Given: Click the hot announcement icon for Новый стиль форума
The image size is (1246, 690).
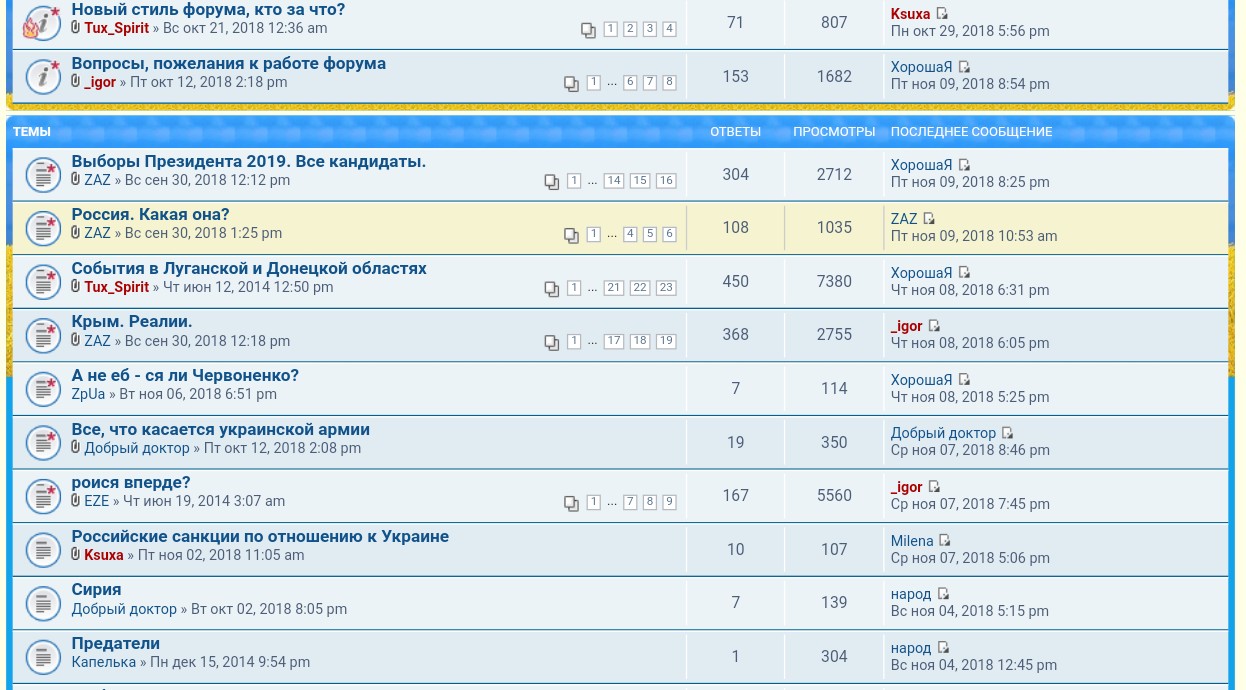Looking at the screenshot, I should tap(42, 23).
